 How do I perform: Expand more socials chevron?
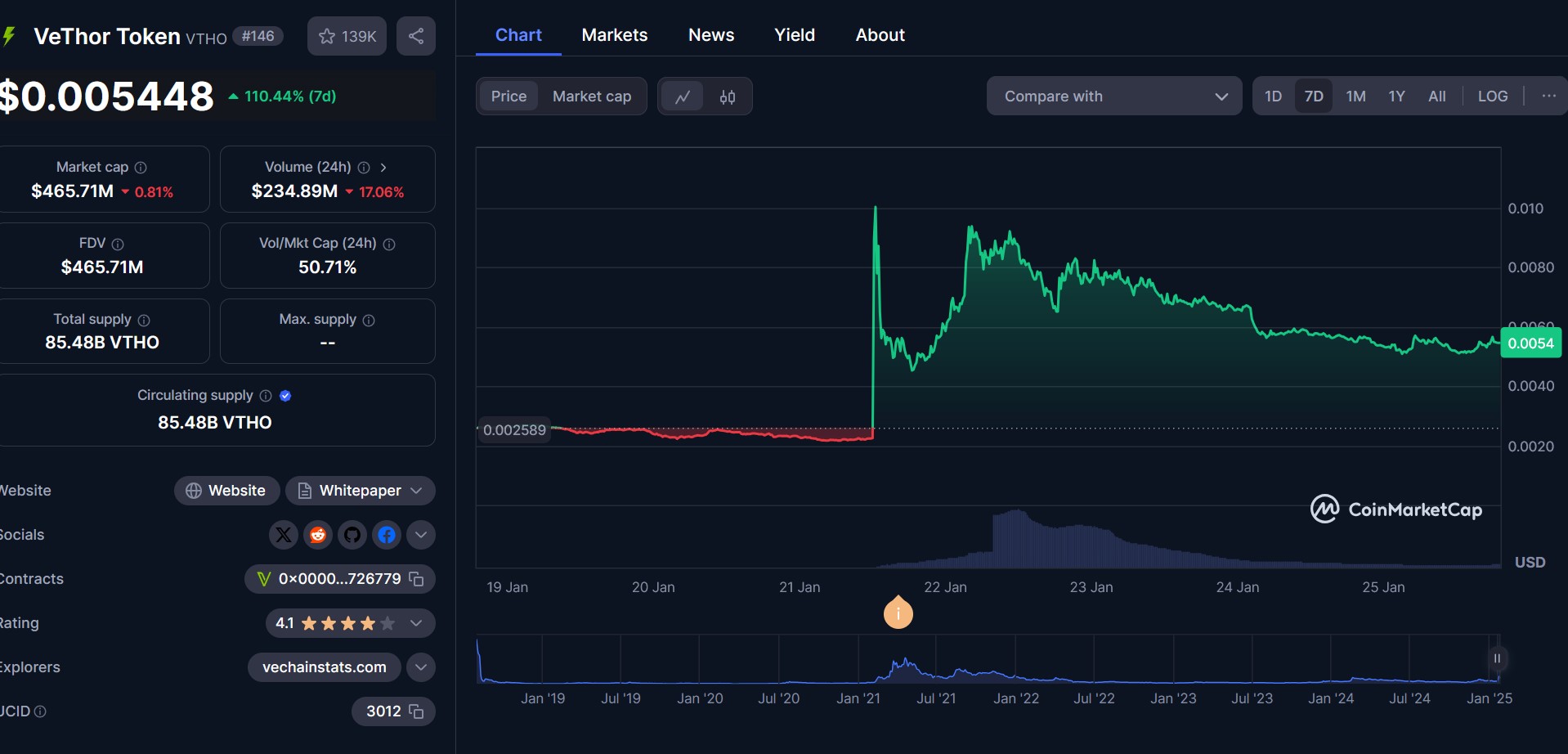pyautogui.click(x=421, y=535)
